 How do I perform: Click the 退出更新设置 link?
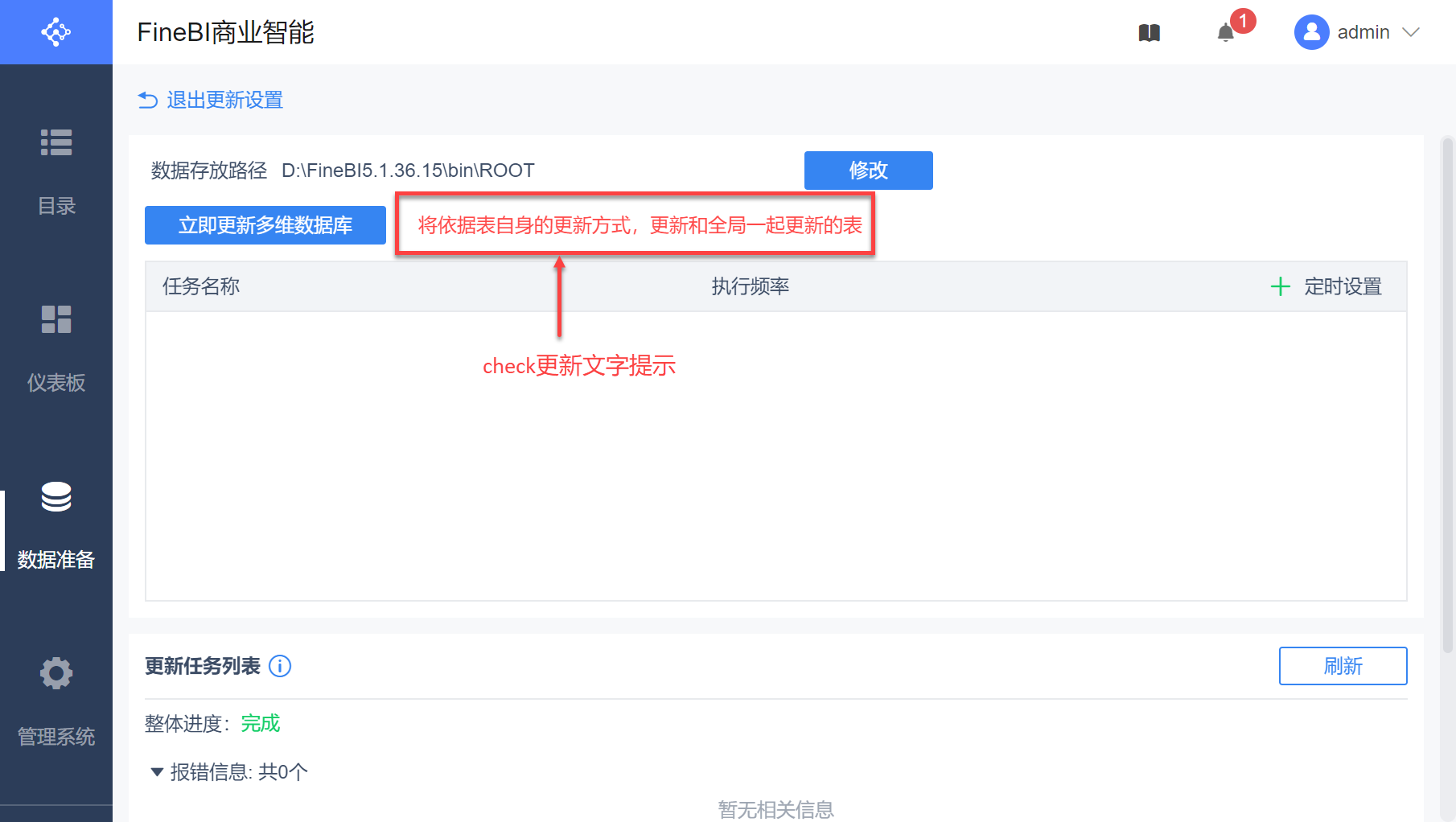coord(225,100)
